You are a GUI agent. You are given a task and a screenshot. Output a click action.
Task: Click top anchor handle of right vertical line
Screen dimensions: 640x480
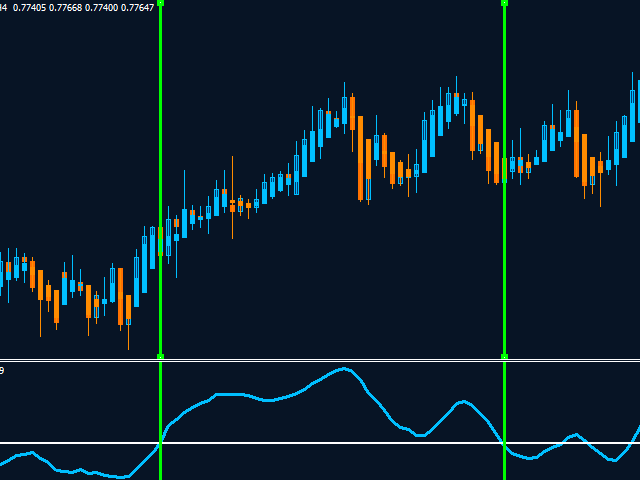[504, 3]
